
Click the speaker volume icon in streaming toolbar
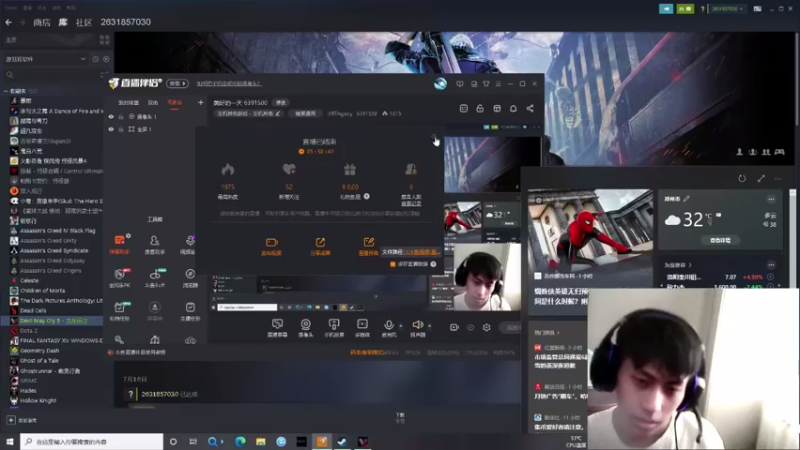point(417,324)
